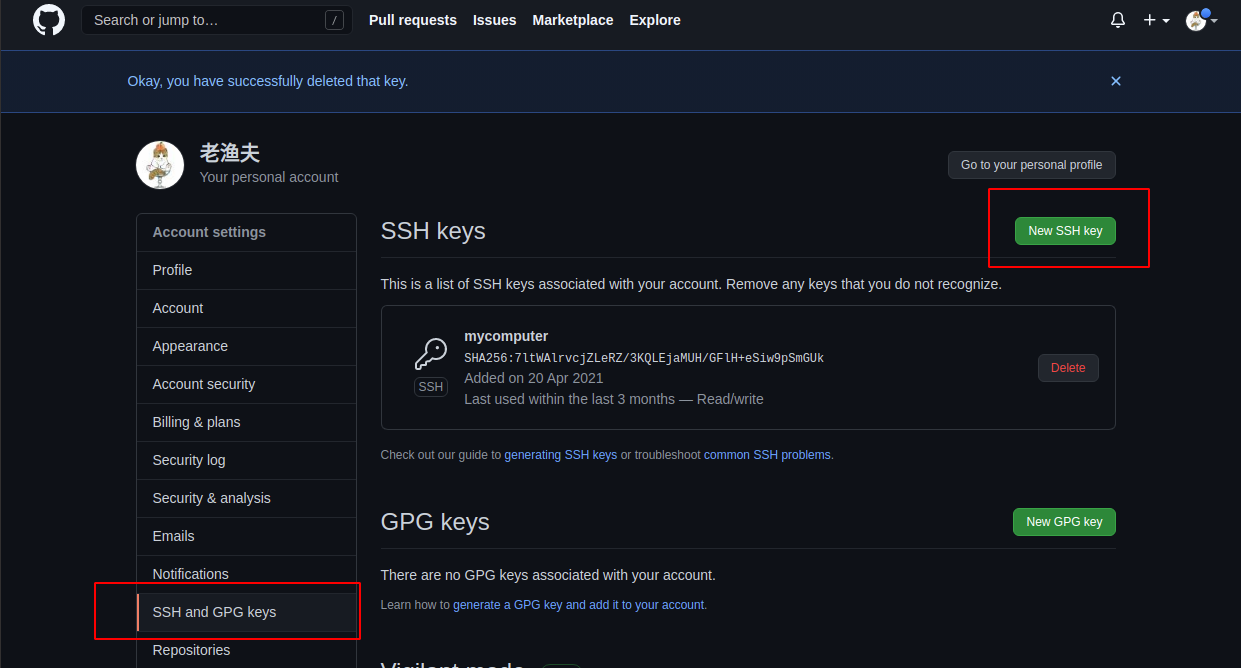This screenshot has height=668, width=1241.
Task: Open Marketplace in top navigation
Action: 573,20
